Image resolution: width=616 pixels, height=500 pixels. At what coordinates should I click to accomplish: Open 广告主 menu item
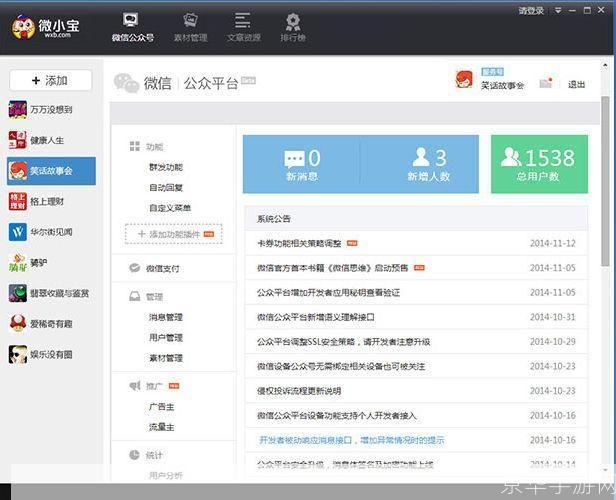[x=161, y=407]
